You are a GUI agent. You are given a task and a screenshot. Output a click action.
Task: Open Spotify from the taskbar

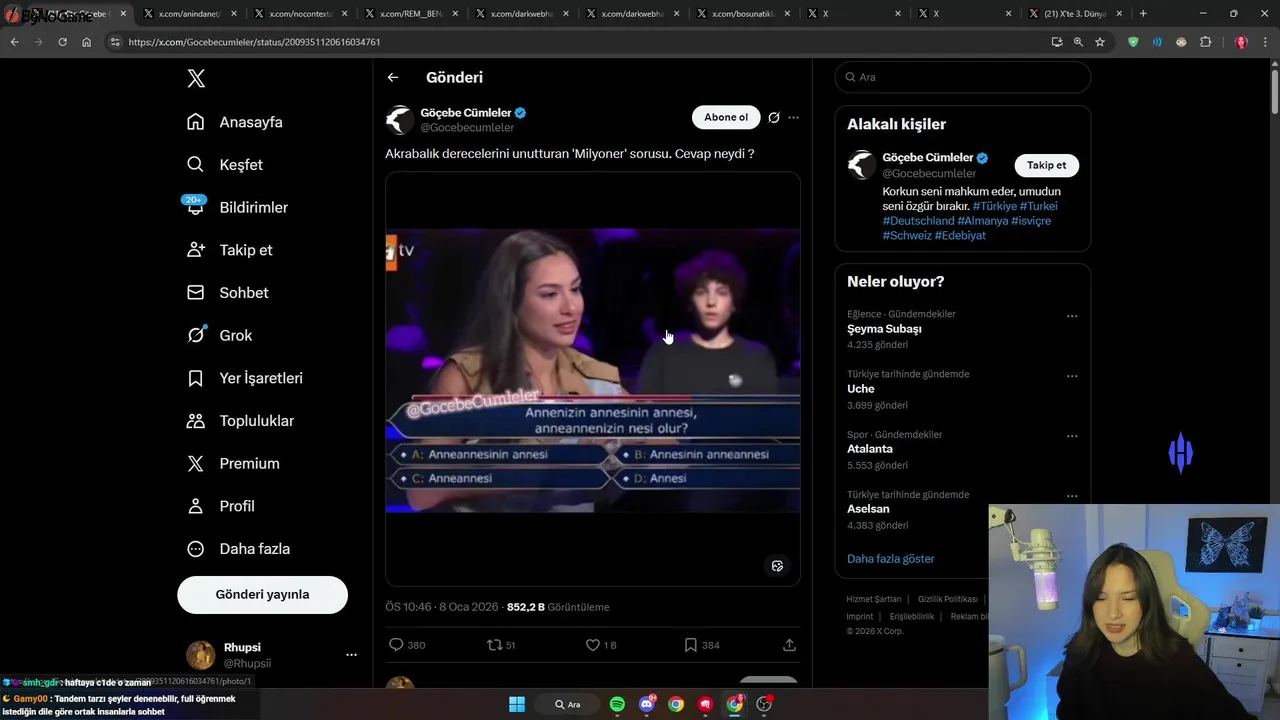click(x=617, y=704)
